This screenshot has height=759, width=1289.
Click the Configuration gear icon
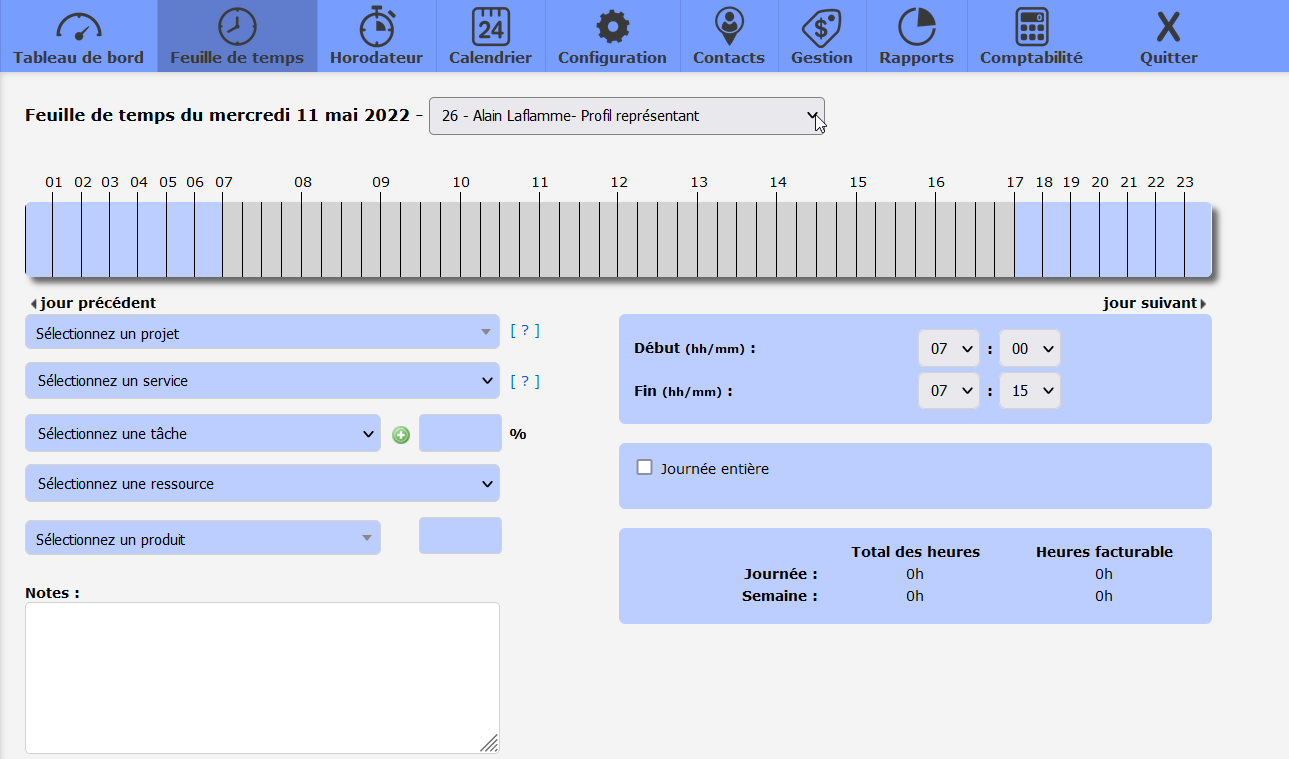tap(612, 26)
